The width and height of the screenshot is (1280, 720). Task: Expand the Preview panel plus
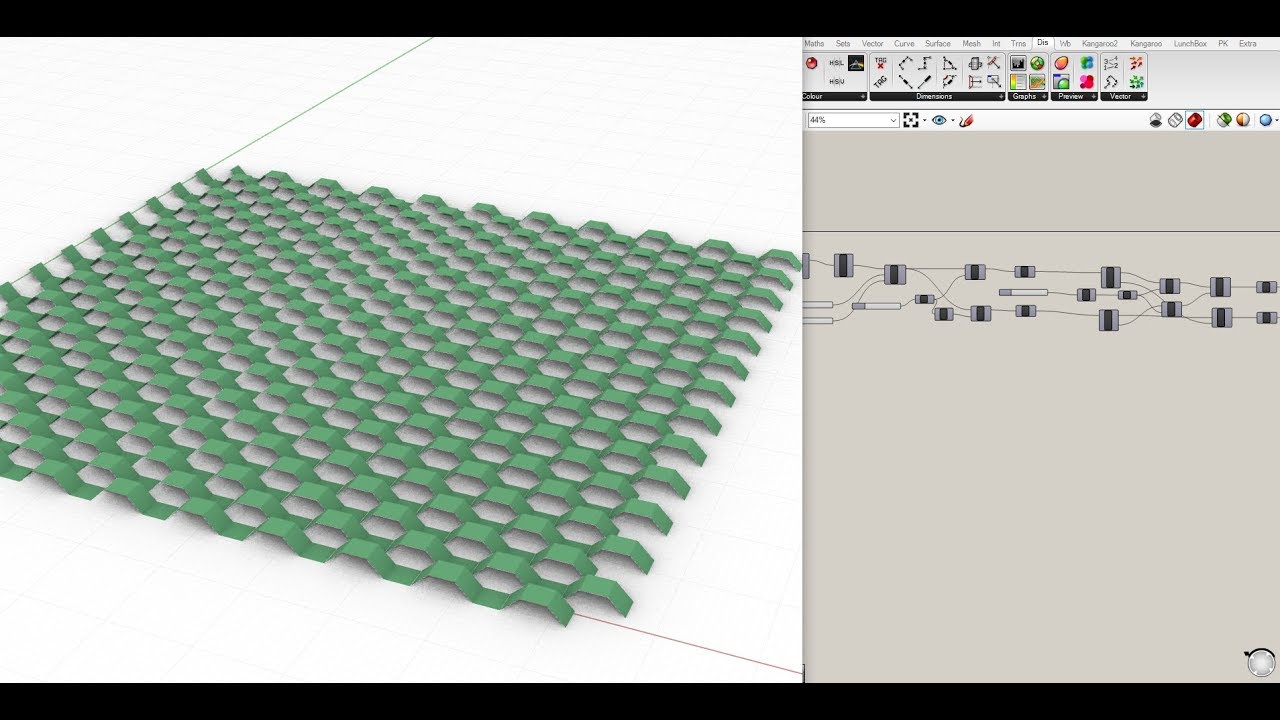pyautogui.click(x=1093, y=97)
